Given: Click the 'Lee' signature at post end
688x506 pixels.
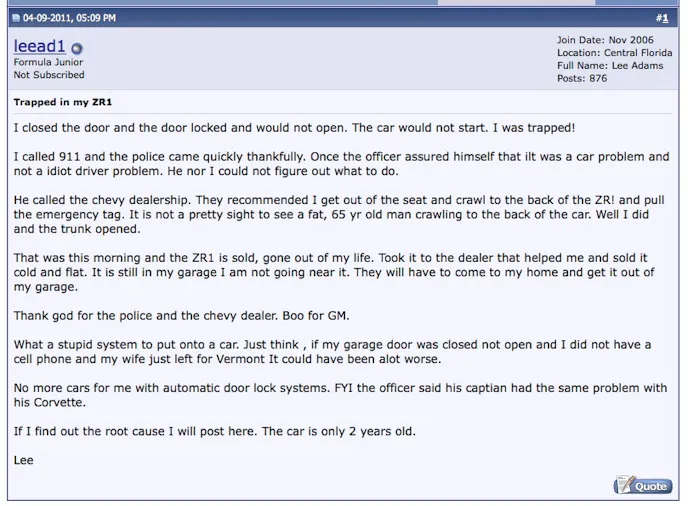Looking at the screenshot, I should coord(24,460).
